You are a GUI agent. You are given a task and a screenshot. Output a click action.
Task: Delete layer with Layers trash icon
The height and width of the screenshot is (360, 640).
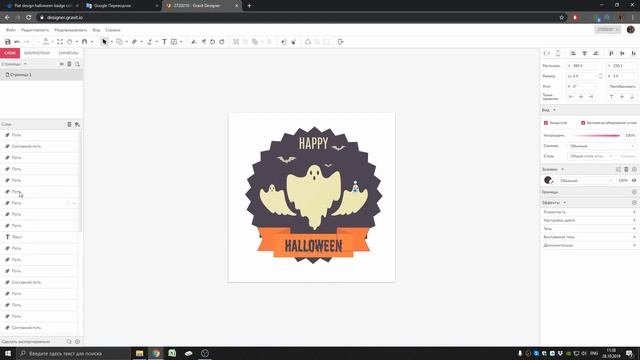point(69,124)
